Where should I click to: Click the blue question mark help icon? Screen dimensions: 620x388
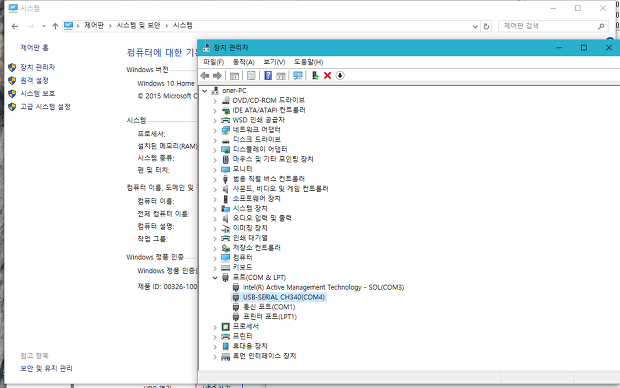268,76
